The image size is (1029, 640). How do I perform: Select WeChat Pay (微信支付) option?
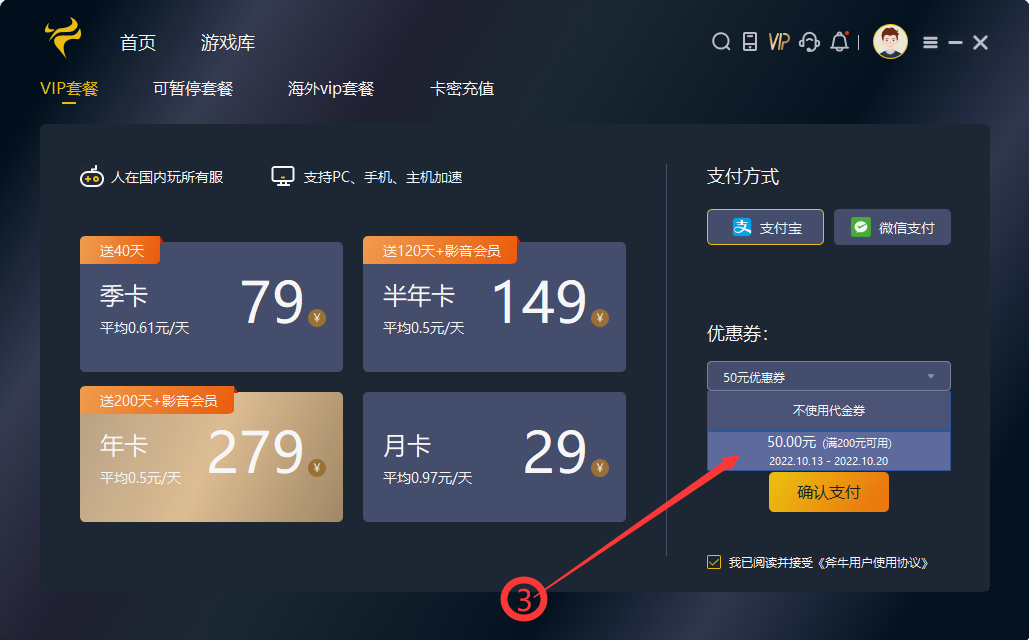tap(892, 227)
